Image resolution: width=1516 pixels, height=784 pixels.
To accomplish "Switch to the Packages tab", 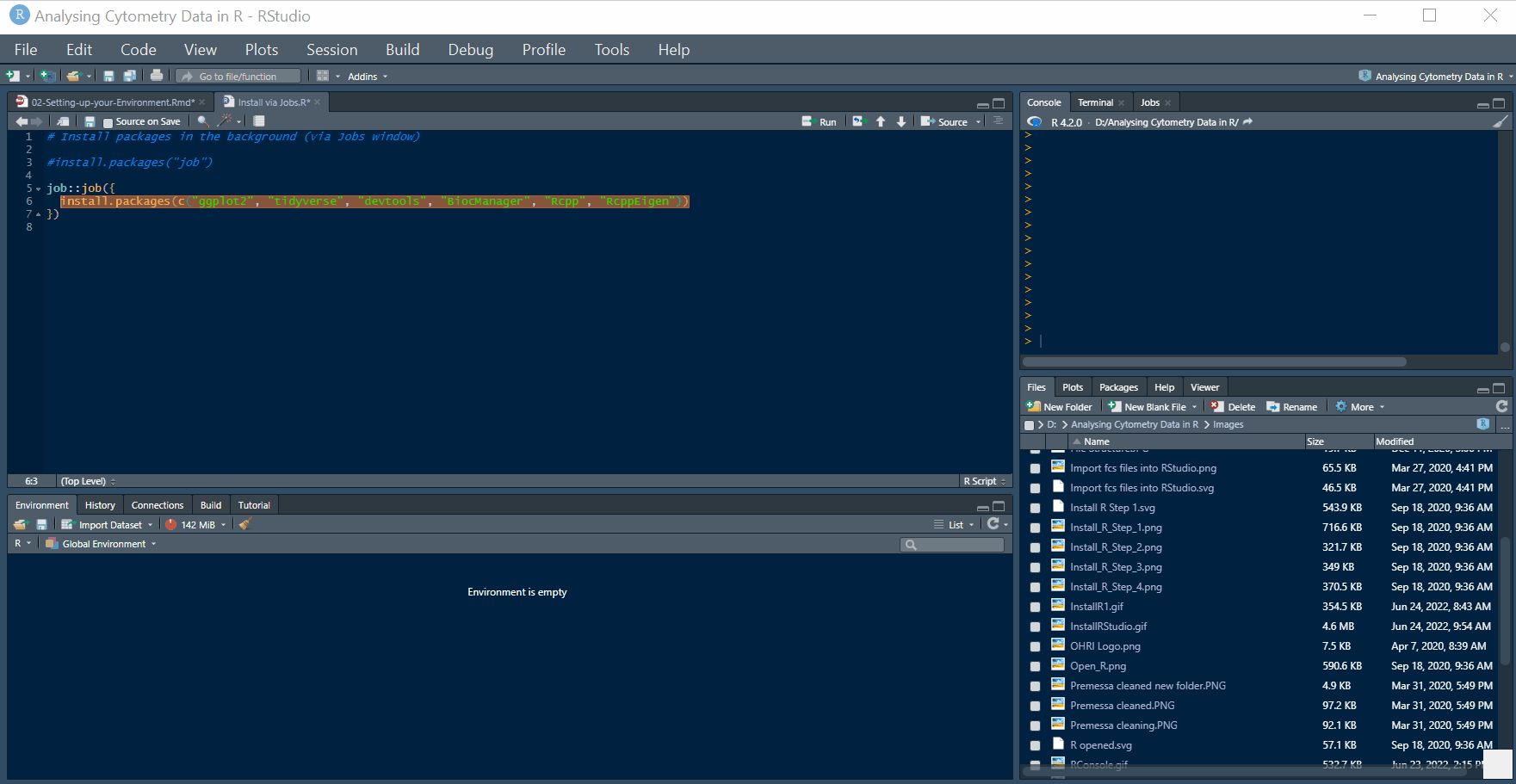I will tap(1118, 387).
